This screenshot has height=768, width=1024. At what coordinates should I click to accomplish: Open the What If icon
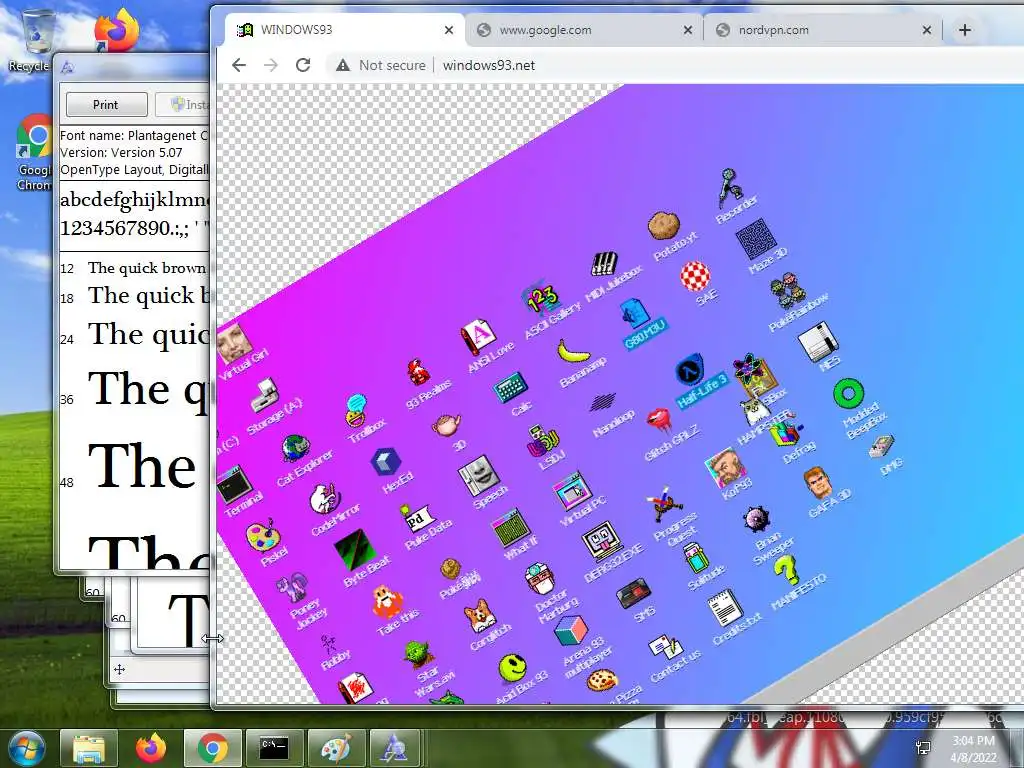click(x=512, y=528)
